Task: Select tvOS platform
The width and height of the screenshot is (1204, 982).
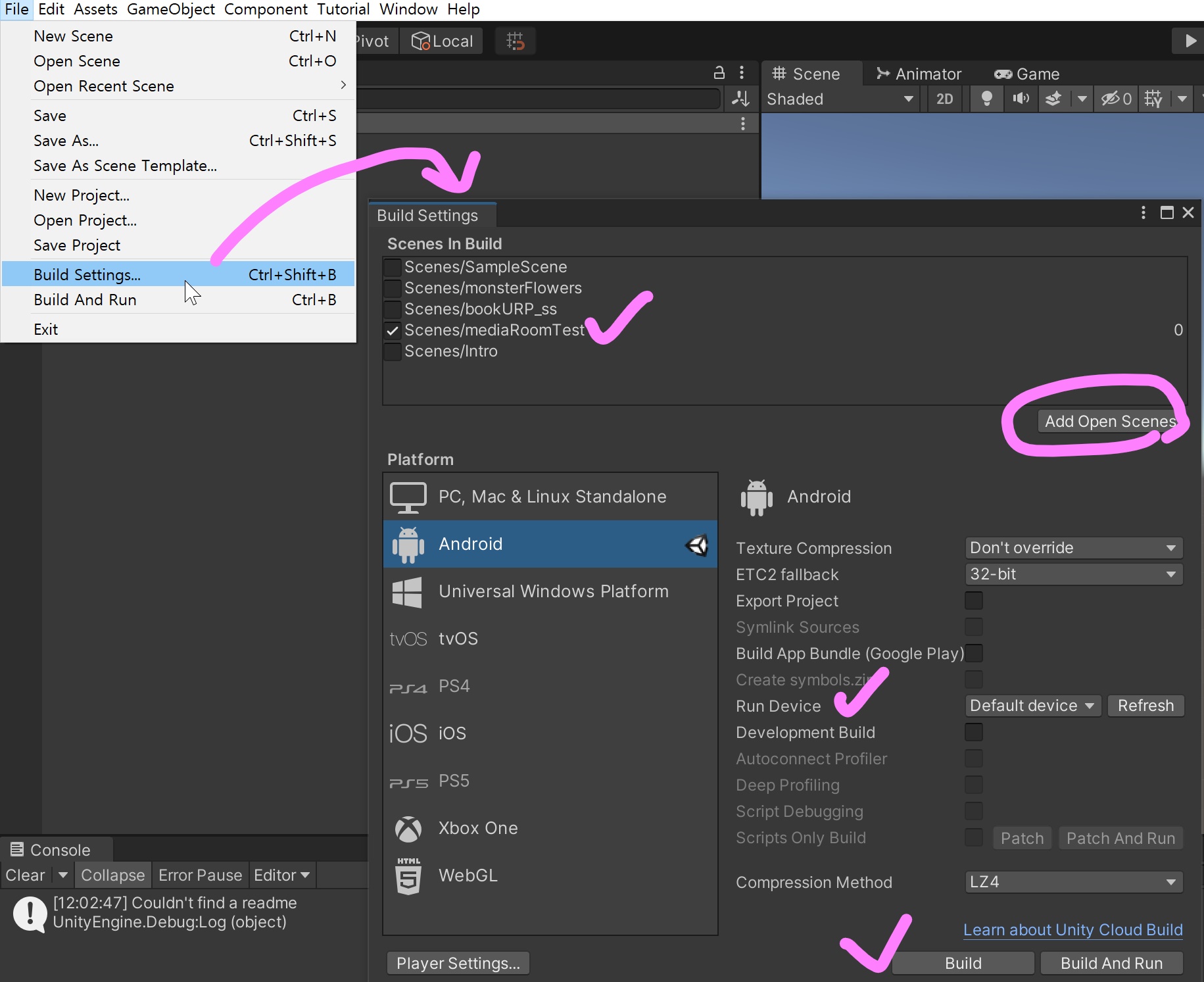Action: [x=550, y=639]
